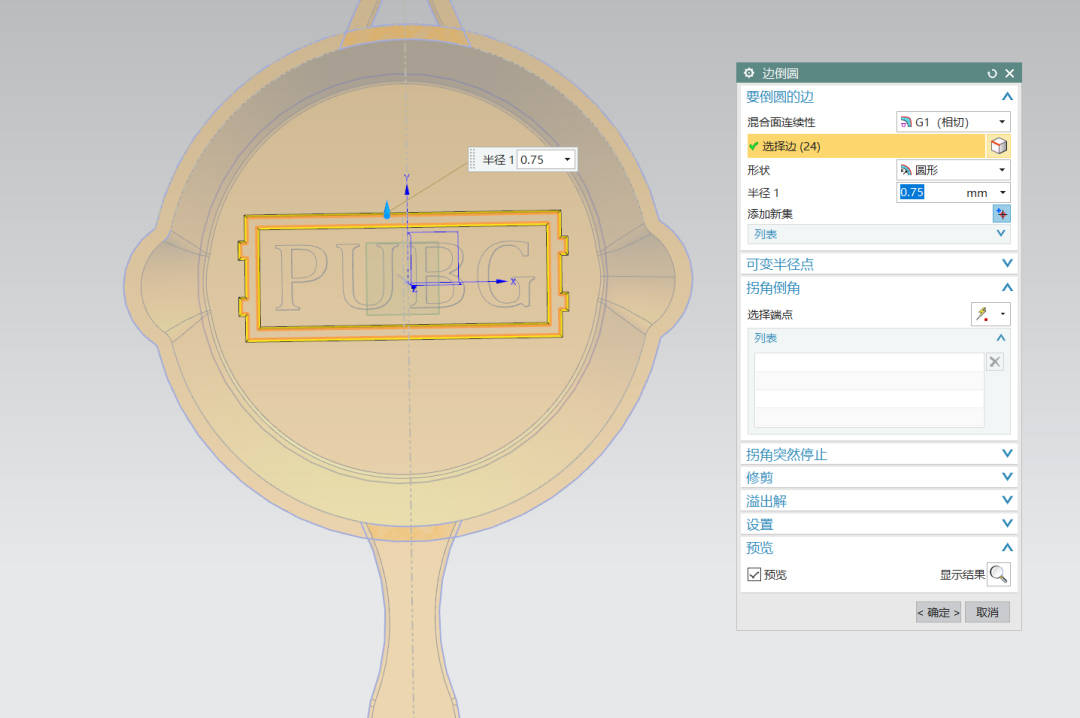
Task: Open the on-canvas radius 0.75 dropdown arrow
Action: pyautogui.click(x=567, y=160)
